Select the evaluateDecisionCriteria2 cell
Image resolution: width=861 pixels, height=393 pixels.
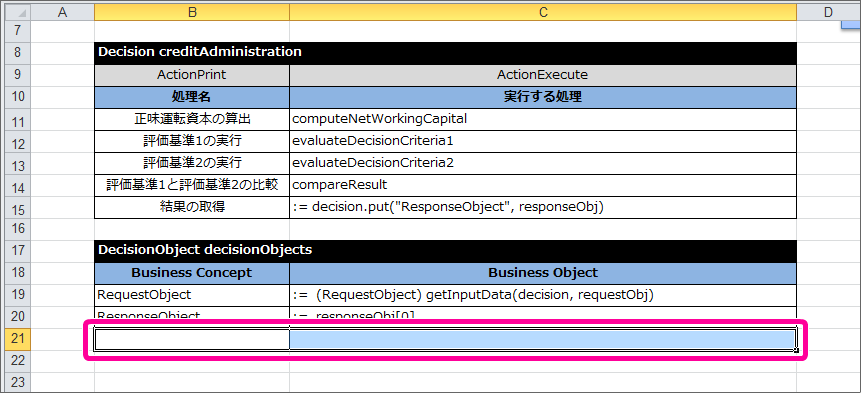pos(543,163)
